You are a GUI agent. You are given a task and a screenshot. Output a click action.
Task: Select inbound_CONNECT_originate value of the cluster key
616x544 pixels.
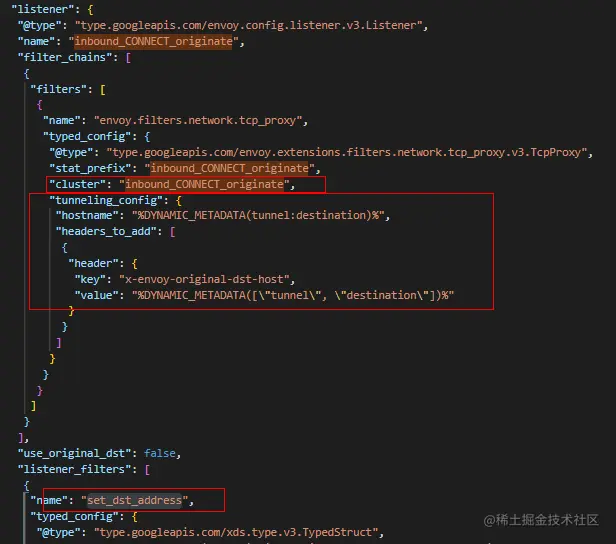tap(204, 184)
